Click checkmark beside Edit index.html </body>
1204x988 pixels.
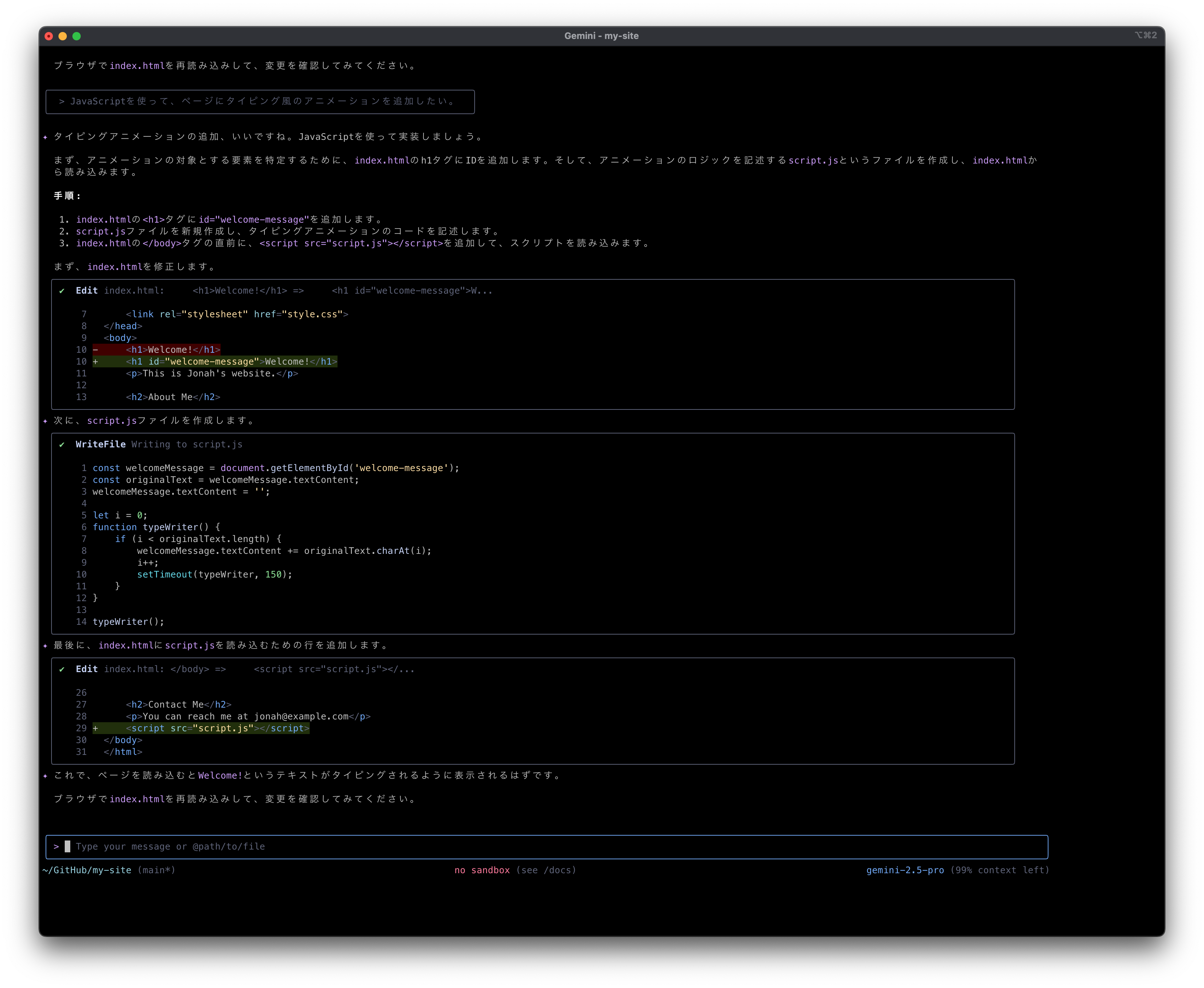point(62,669)
